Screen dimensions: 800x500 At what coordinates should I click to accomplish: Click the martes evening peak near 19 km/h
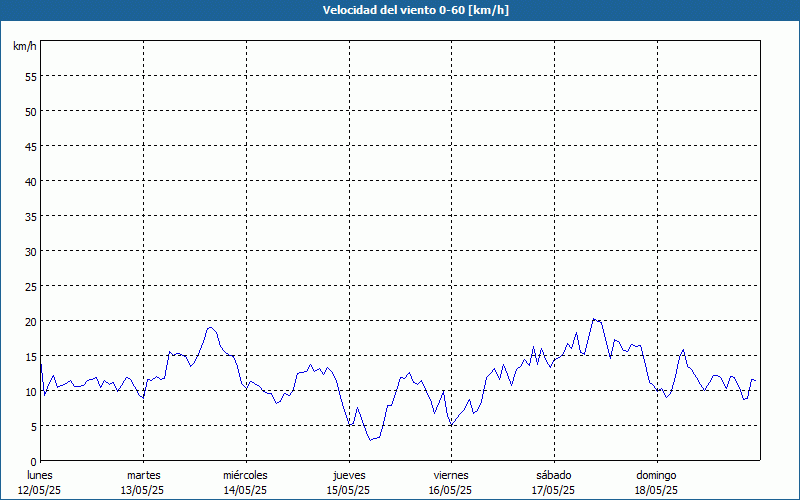click(210, 327)
